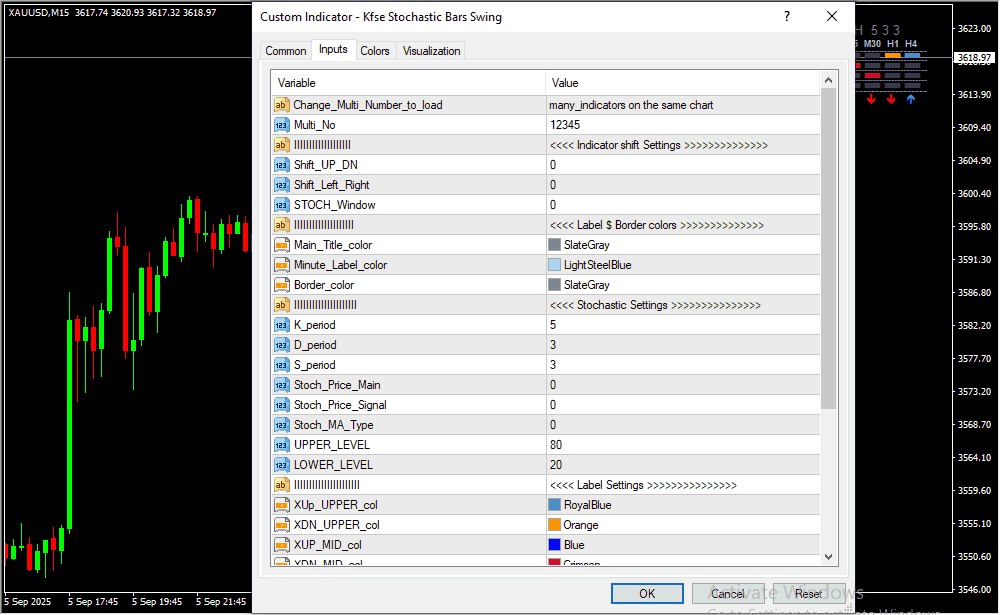Switch to the Common tab

click(x=286, y=51)
